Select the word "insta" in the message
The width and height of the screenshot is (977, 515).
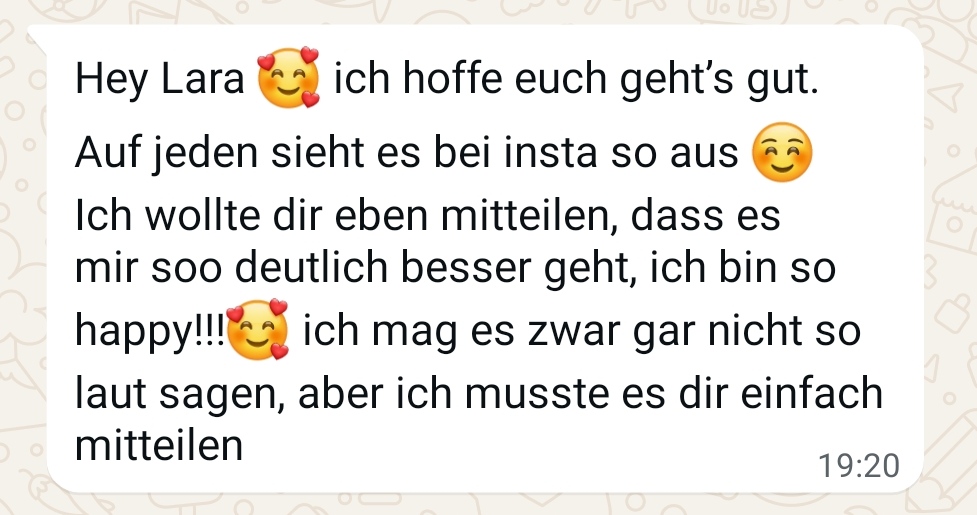click(x=551, y=153)
